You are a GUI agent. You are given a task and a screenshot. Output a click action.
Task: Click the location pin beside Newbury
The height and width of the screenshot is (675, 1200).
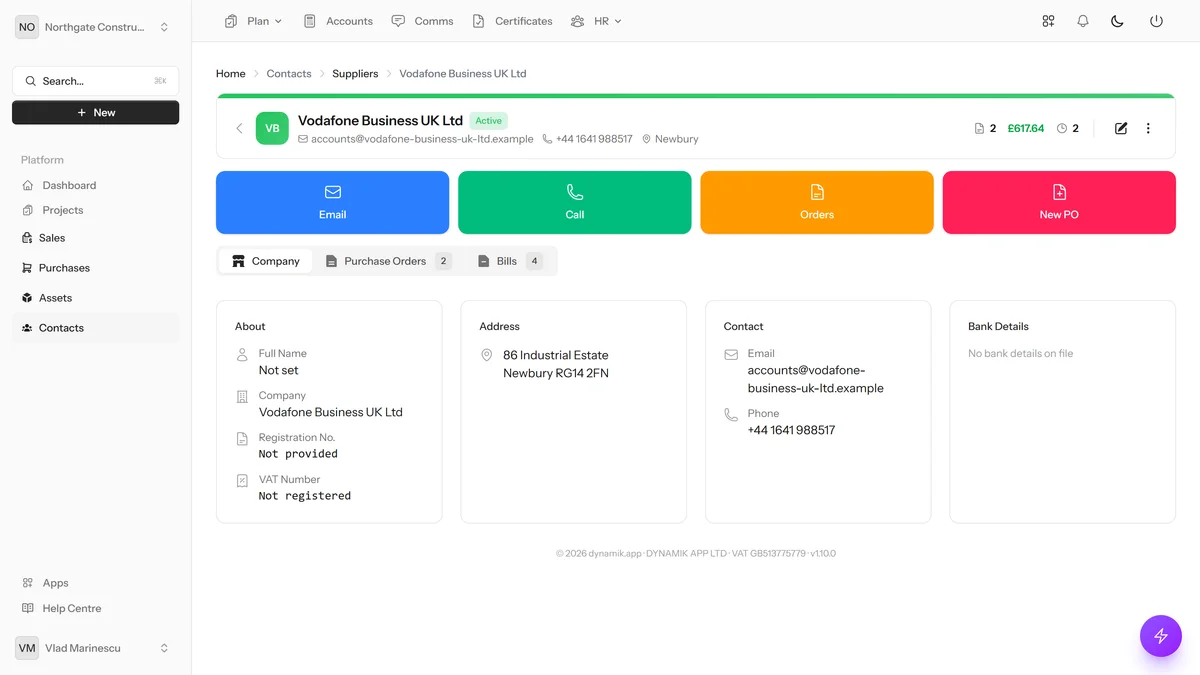[x=646, y=139]
